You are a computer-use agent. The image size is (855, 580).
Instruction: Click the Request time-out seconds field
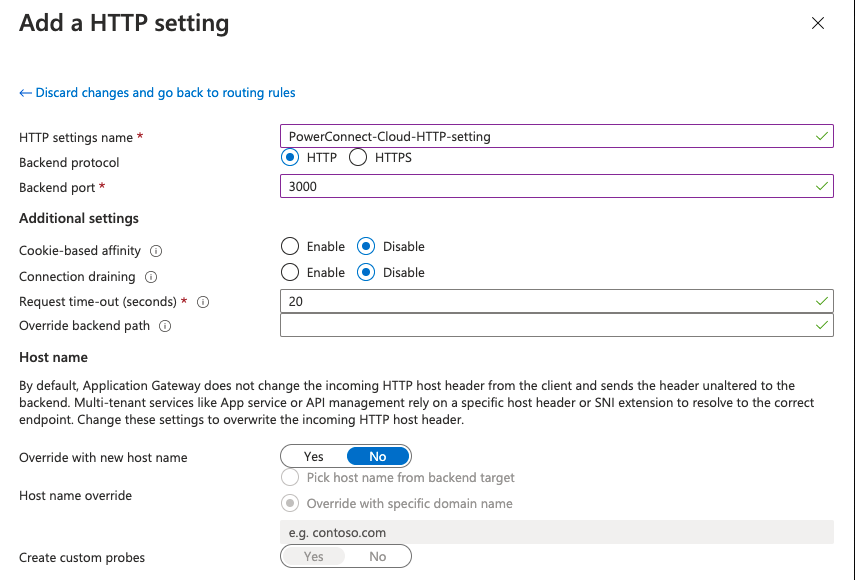(548, 300)
